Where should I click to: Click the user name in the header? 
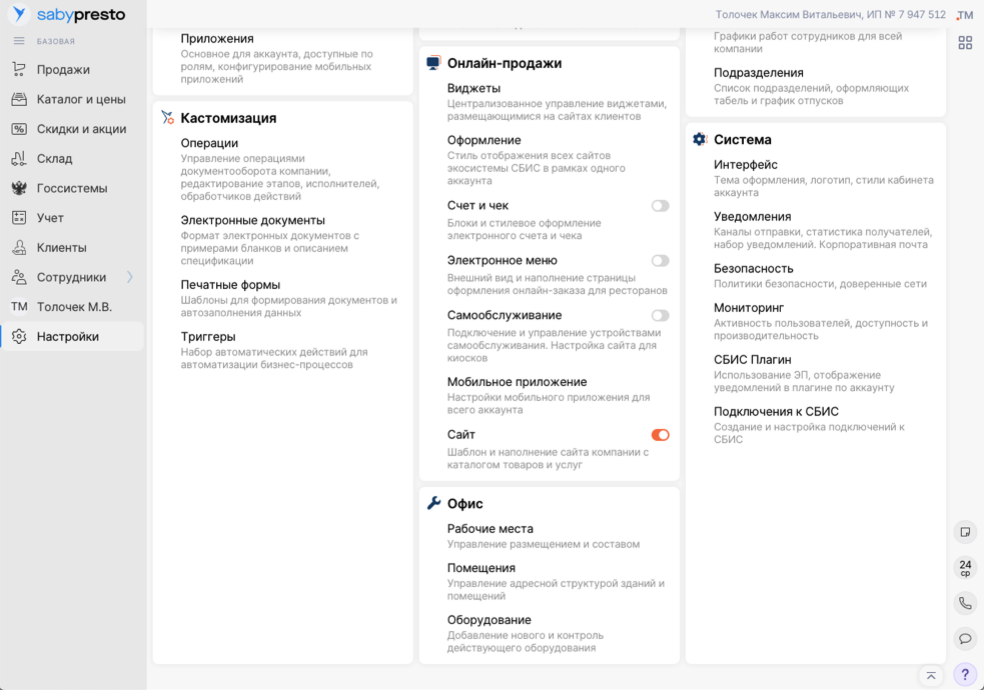coord(830,15)
